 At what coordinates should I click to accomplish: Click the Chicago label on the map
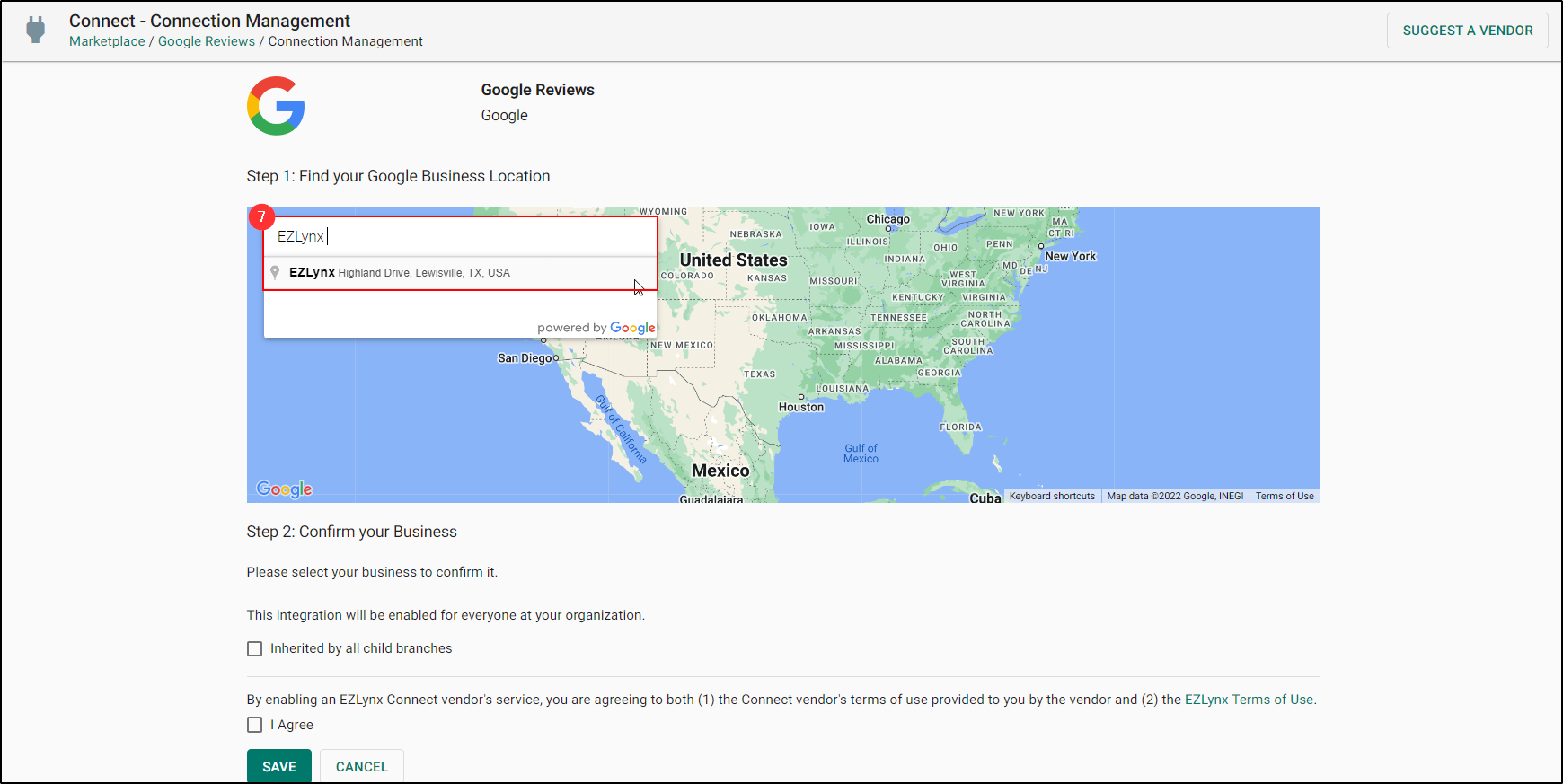click(x=887, y=219)
